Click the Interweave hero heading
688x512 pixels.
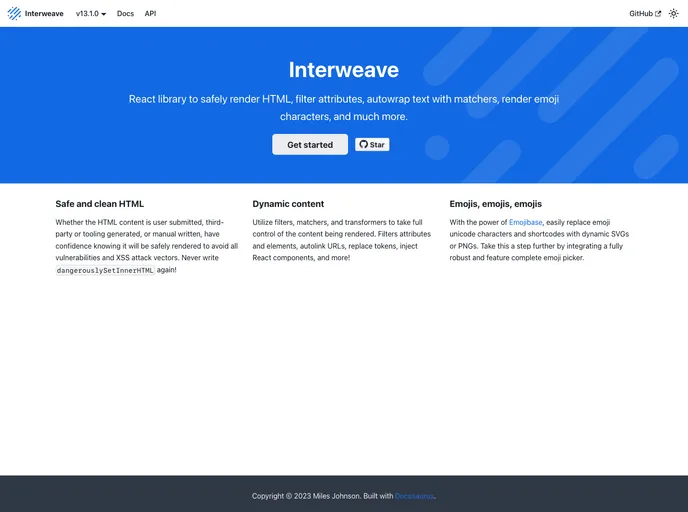(x=344, y=70)
